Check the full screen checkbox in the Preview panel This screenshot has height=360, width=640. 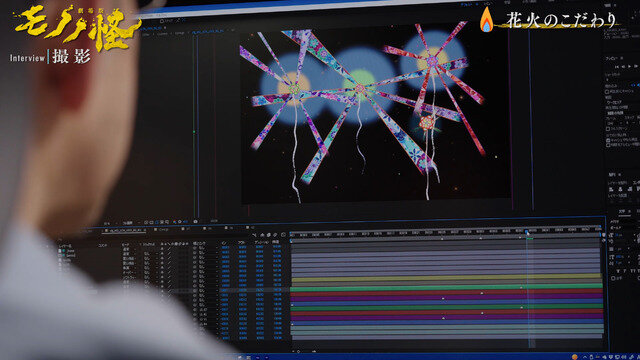[x=608, y=129]
